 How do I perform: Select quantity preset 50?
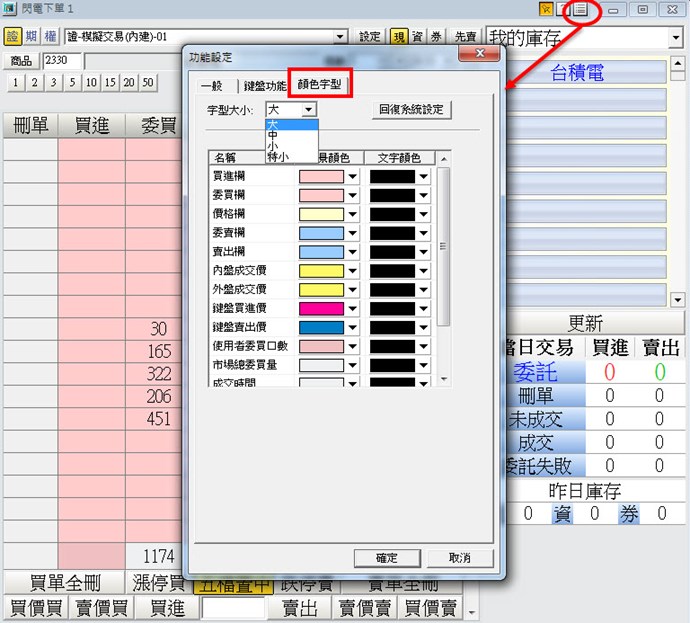pos(148,82)
